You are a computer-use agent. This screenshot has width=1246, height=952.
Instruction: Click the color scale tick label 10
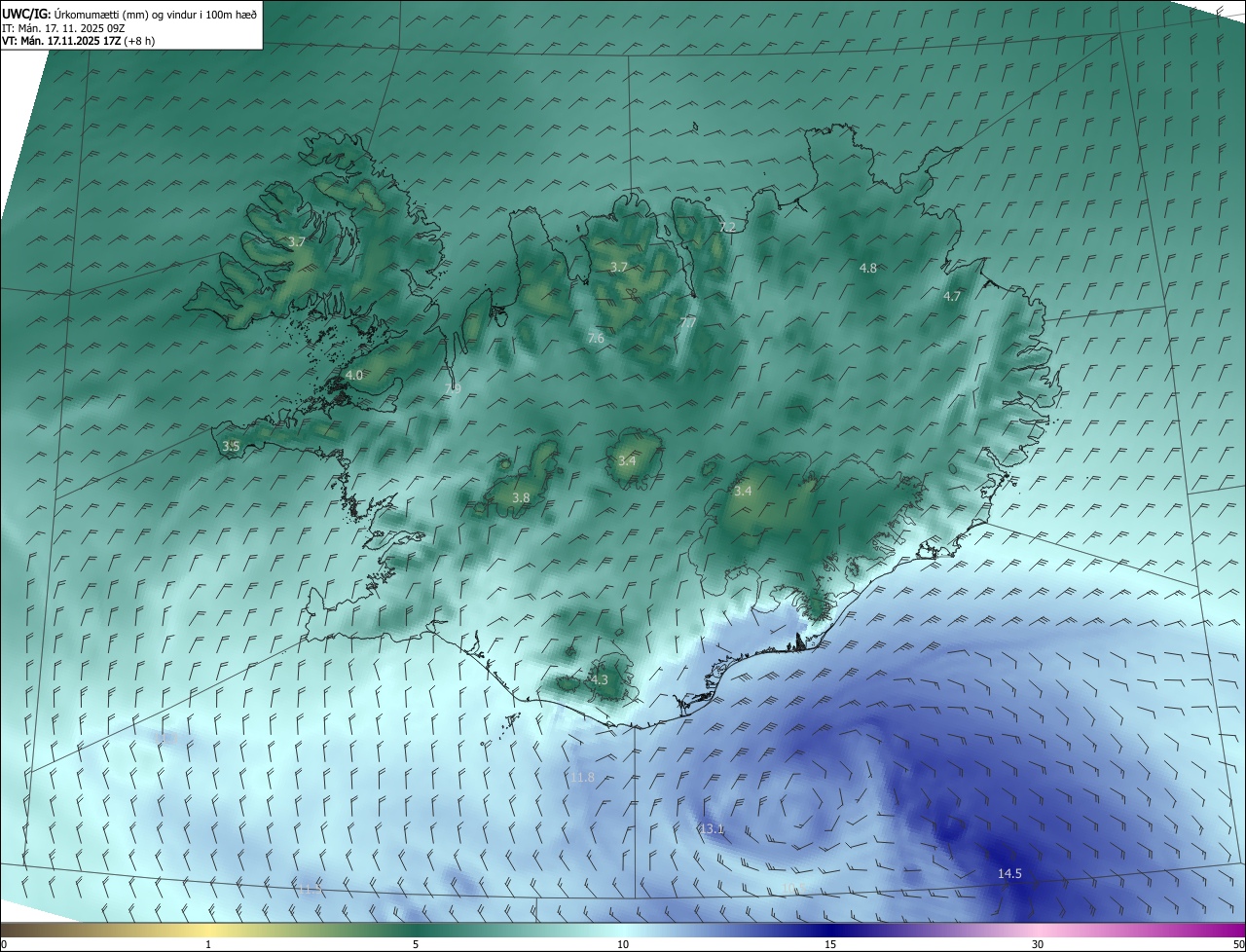(623, 944)
